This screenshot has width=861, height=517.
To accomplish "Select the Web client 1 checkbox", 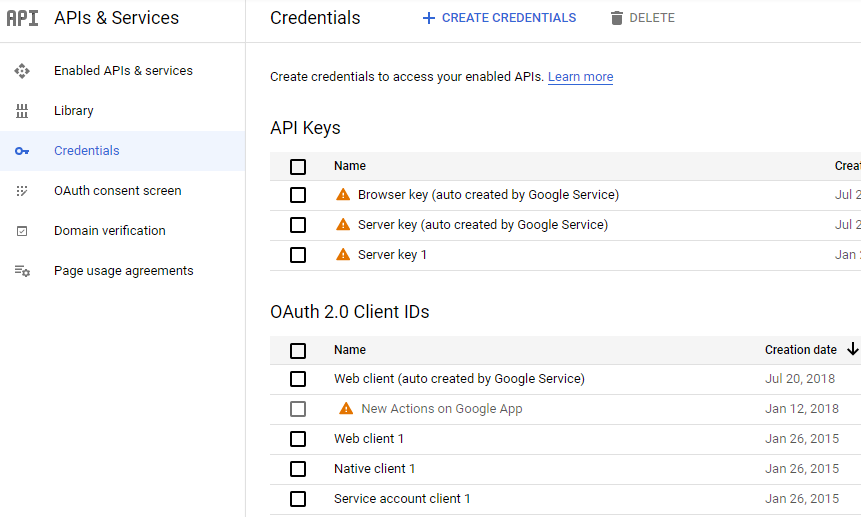I will coord(298,439).
